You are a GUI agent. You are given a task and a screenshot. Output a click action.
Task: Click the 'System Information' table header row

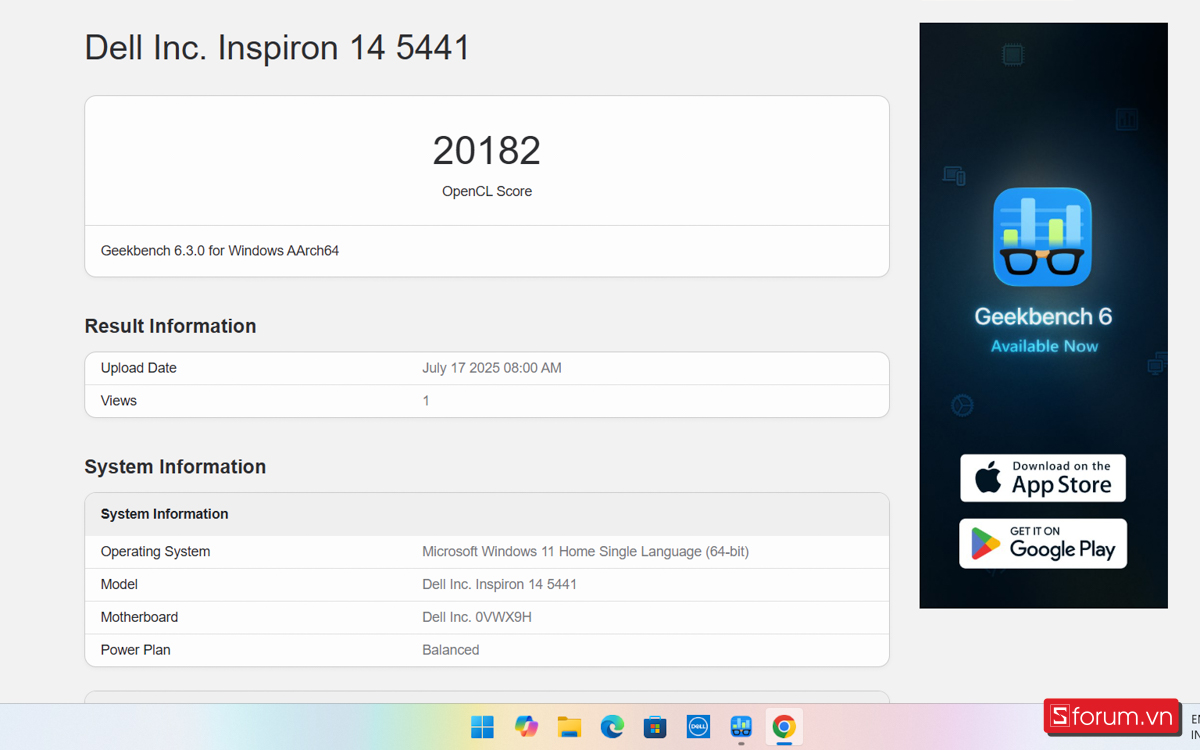click(x=487, y=514)
